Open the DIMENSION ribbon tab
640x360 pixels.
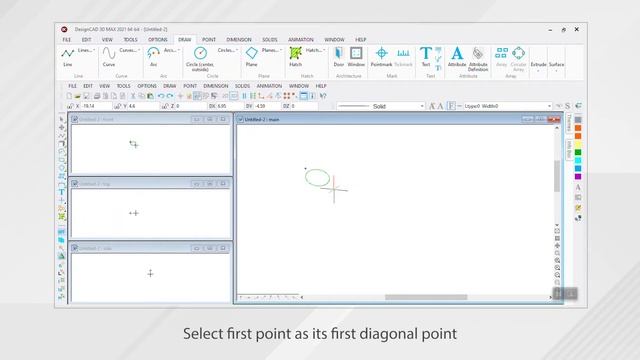tap(239, 40)
